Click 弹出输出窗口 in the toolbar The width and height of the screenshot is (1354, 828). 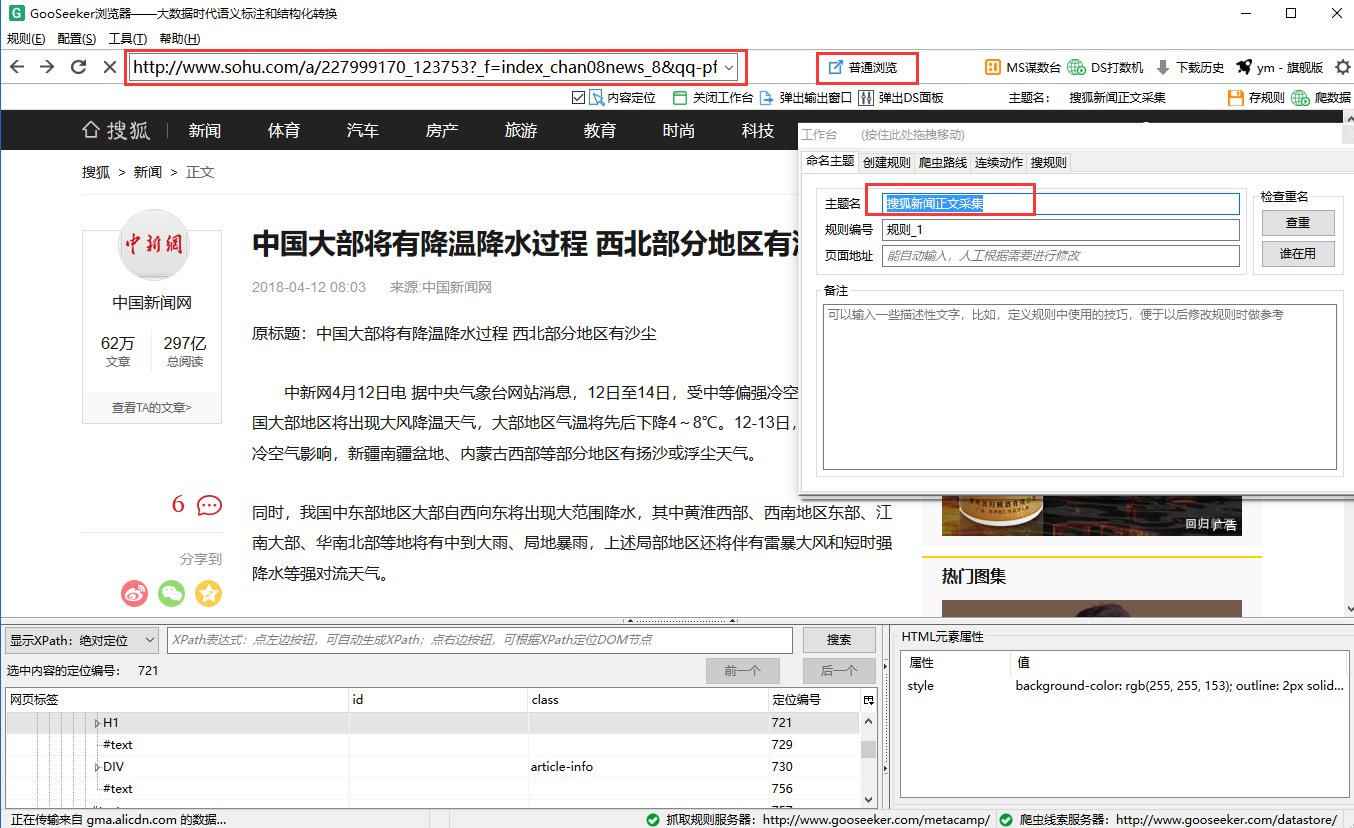[805, 97]
